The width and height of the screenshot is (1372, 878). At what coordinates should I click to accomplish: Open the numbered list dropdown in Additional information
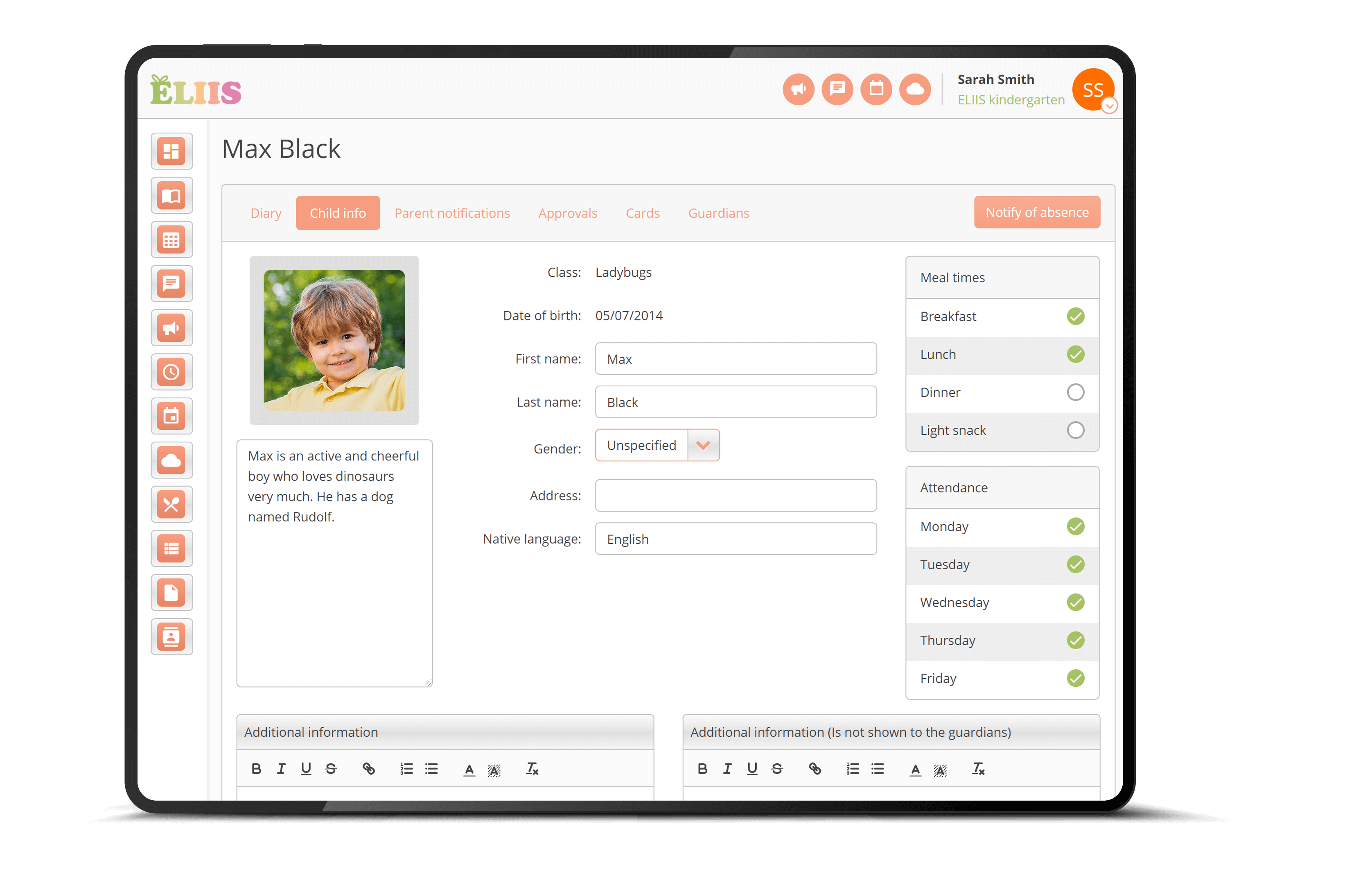click(x=406, y=769)
